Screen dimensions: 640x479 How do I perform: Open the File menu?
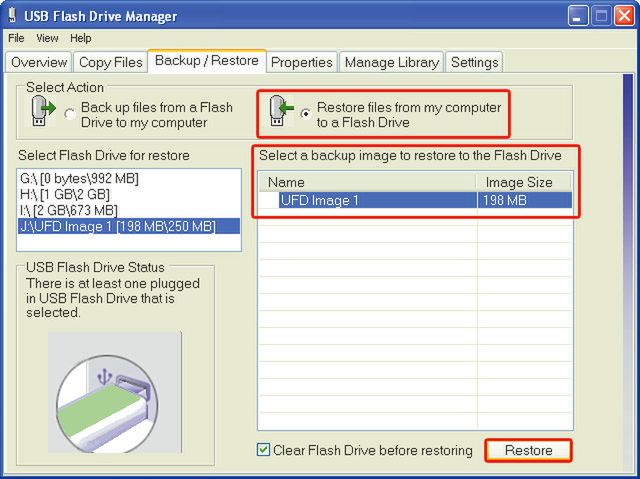tap(16, 38)
